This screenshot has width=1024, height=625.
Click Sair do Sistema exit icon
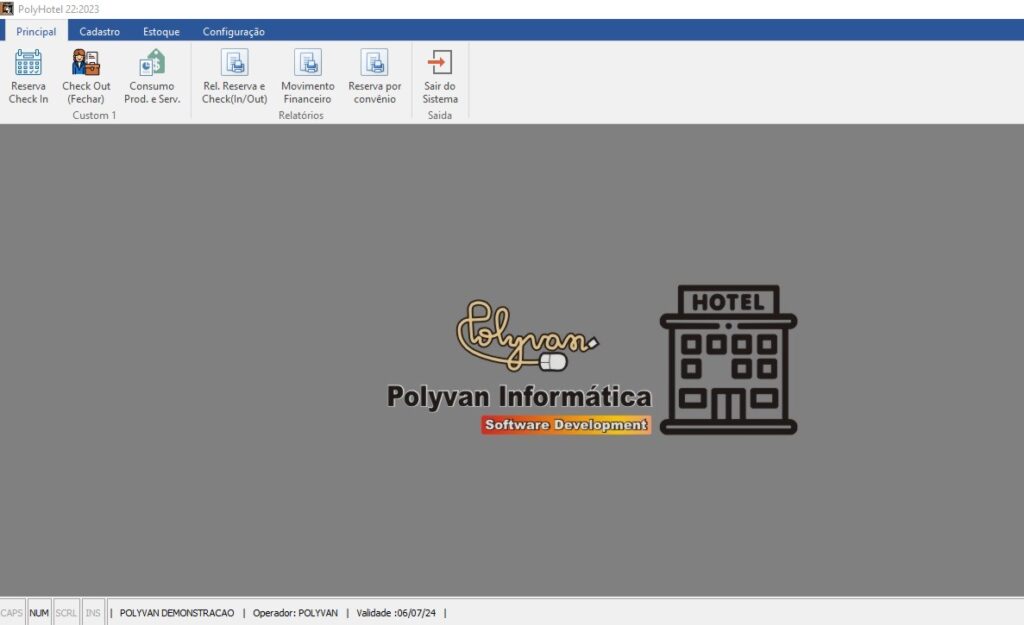[440, 63]
